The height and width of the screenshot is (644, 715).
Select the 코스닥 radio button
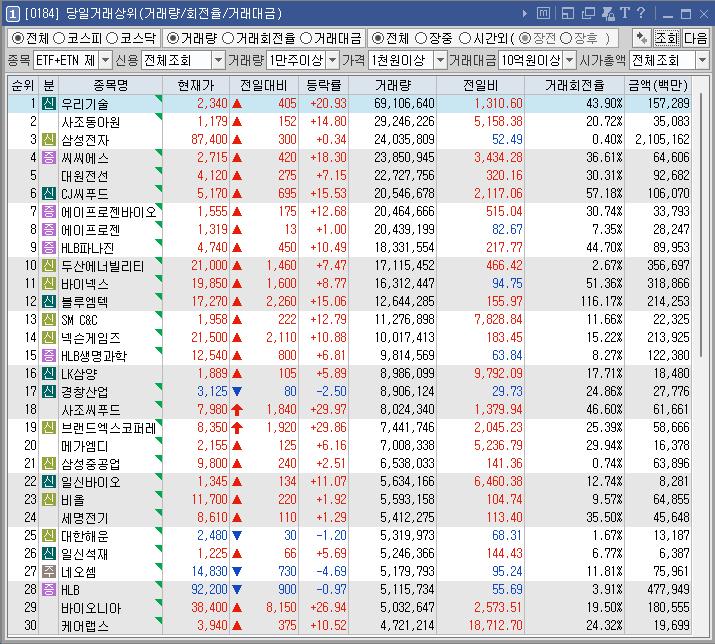tap(112, 38)
